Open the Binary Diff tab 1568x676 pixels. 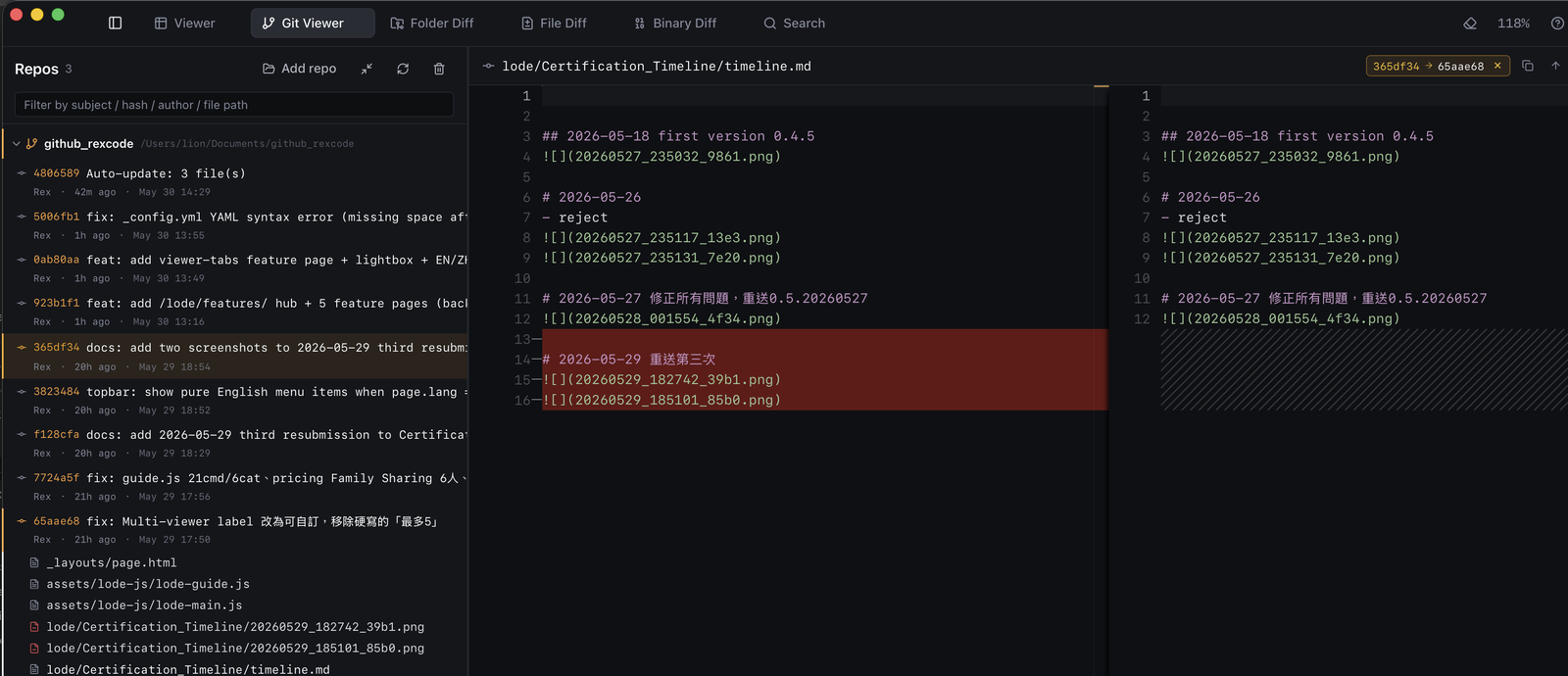[675, 23]
